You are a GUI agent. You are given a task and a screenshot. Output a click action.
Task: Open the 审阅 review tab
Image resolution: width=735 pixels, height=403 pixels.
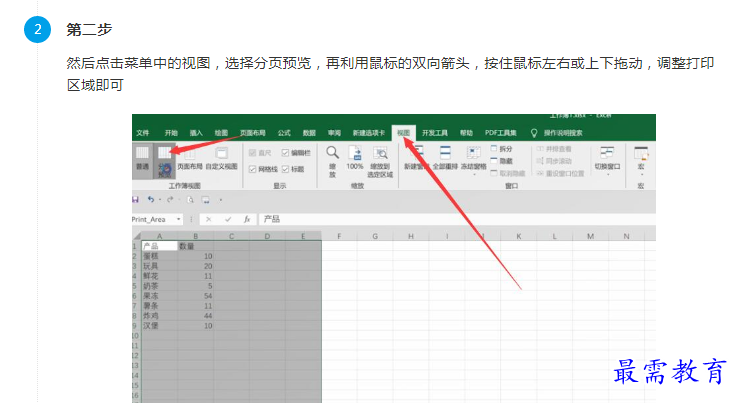point(334,133)
